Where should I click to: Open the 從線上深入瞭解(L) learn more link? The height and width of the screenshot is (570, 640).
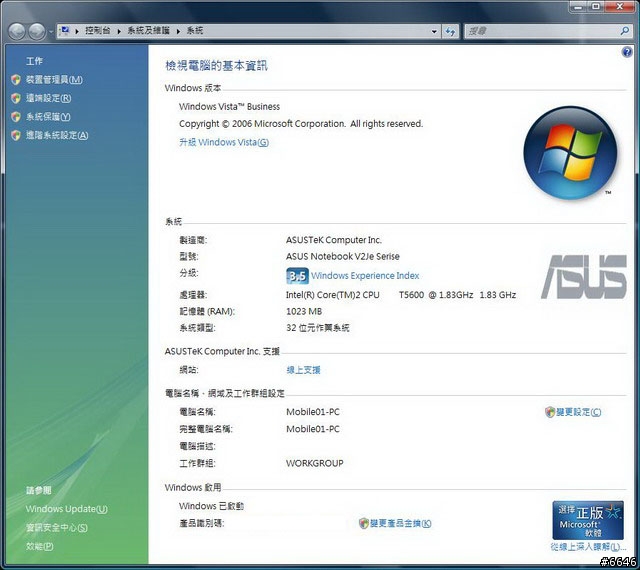tap(588, 547)
